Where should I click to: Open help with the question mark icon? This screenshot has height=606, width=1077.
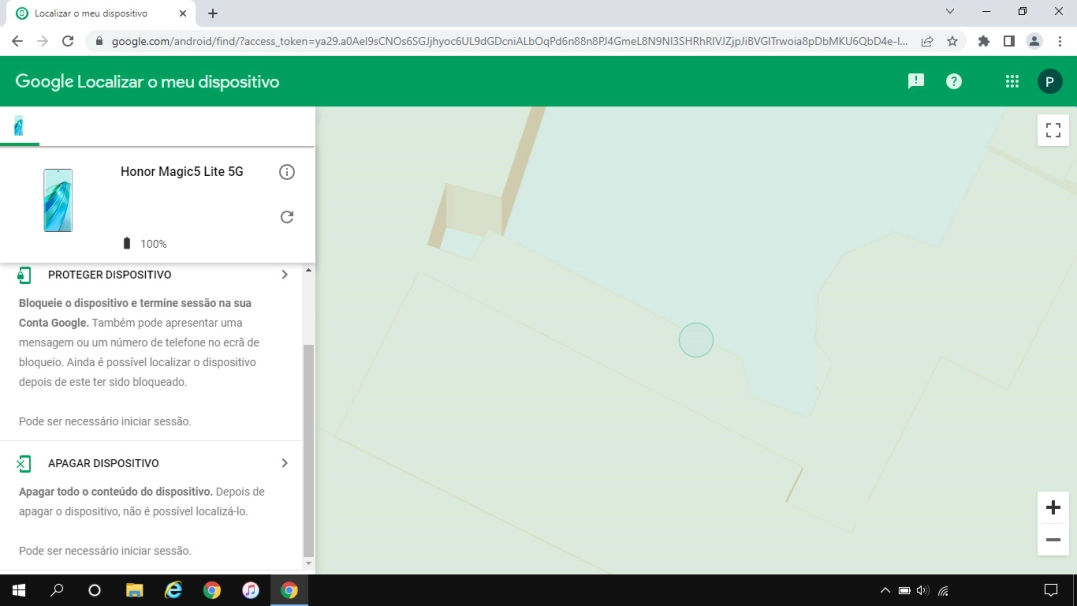coord(953,81)
